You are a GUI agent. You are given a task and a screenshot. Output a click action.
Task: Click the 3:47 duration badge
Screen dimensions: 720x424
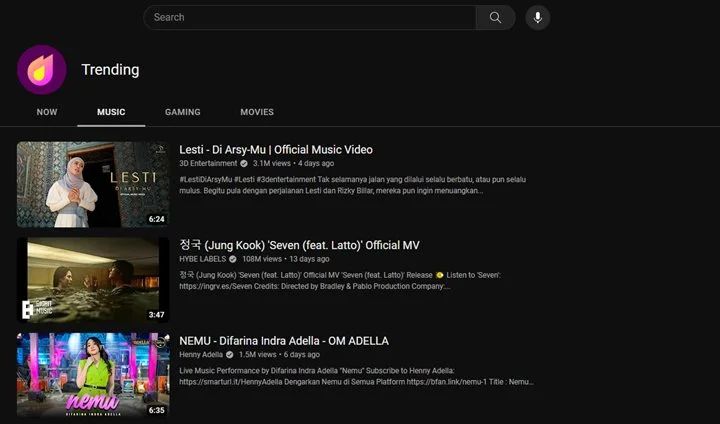157,315
